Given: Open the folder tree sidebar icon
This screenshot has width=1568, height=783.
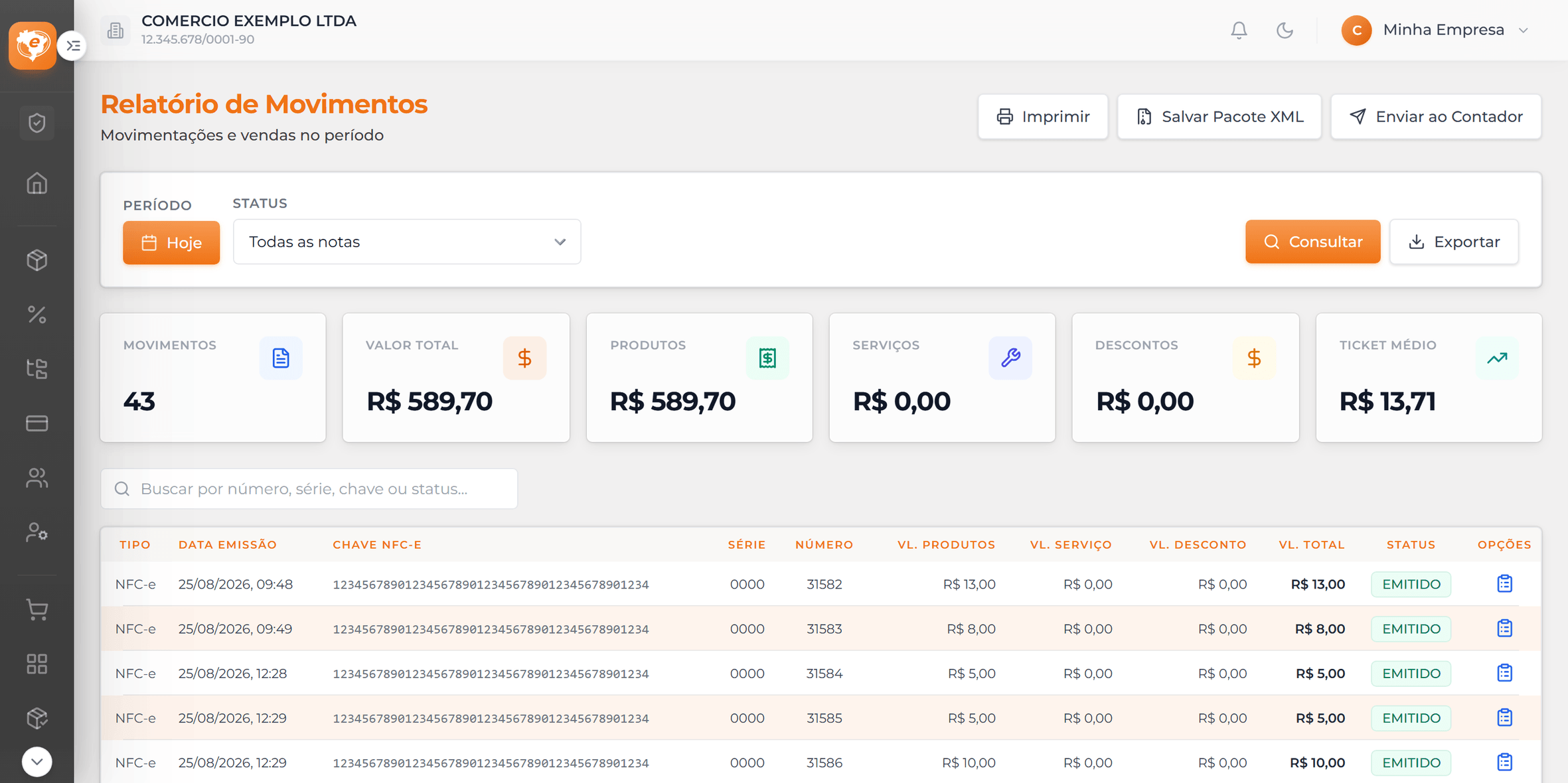Looking at the screenshot, I should pos(37,369).
